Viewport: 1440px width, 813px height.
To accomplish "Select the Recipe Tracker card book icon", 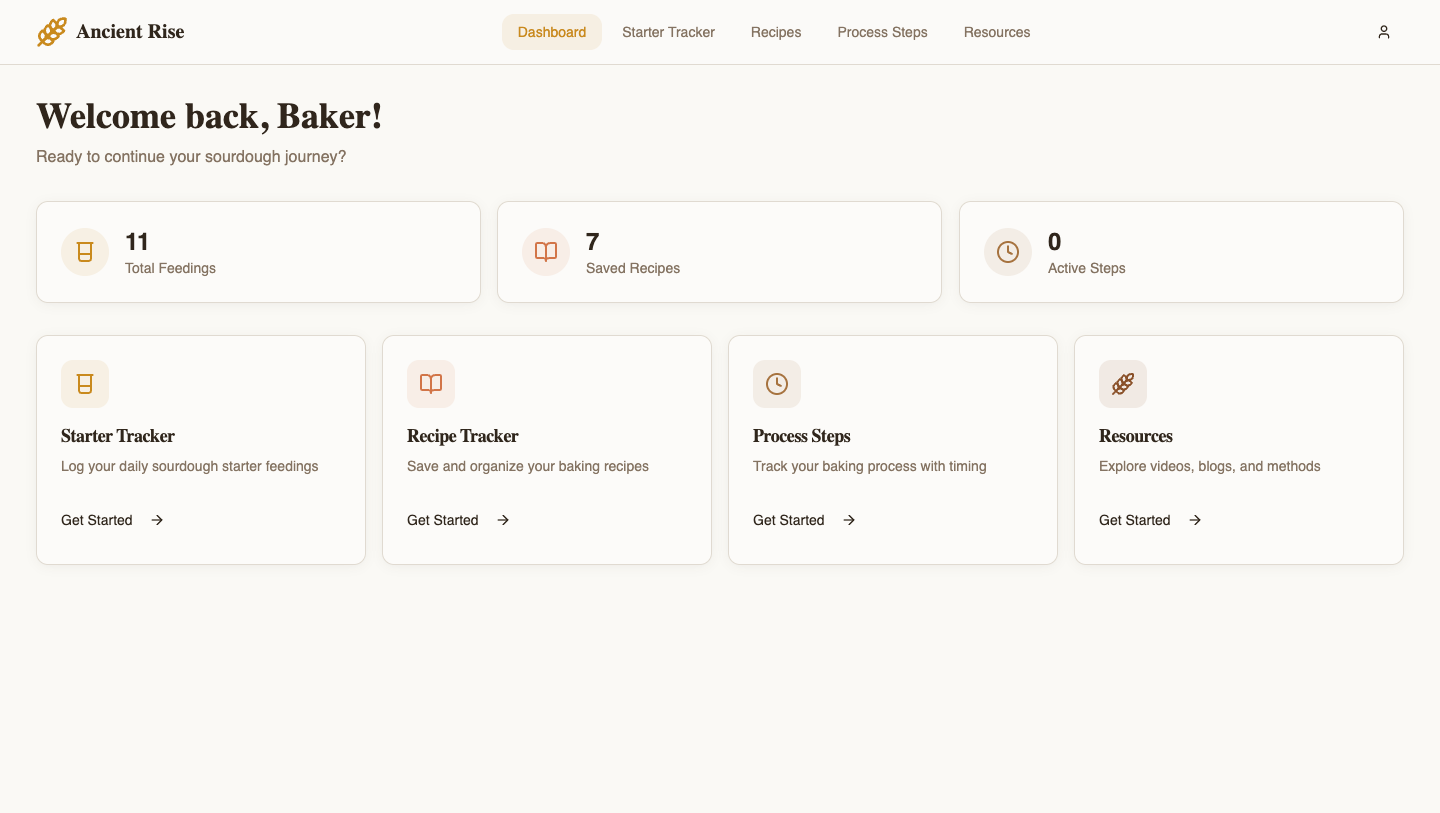I will pos(431,384).
